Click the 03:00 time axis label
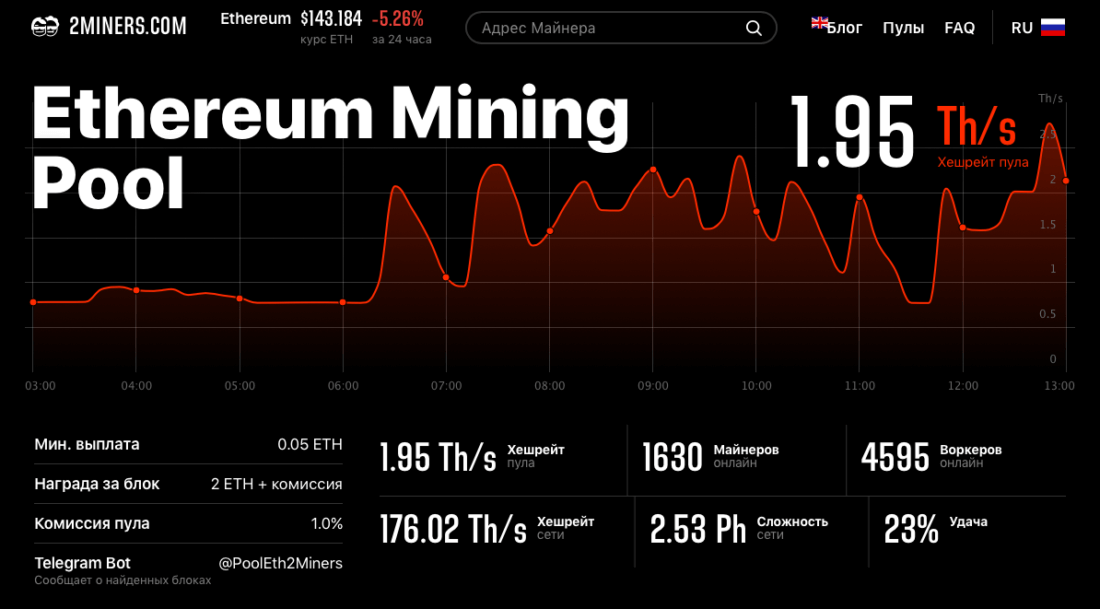Viewport: 1100px width, 609px height. [x=39, y=386]
